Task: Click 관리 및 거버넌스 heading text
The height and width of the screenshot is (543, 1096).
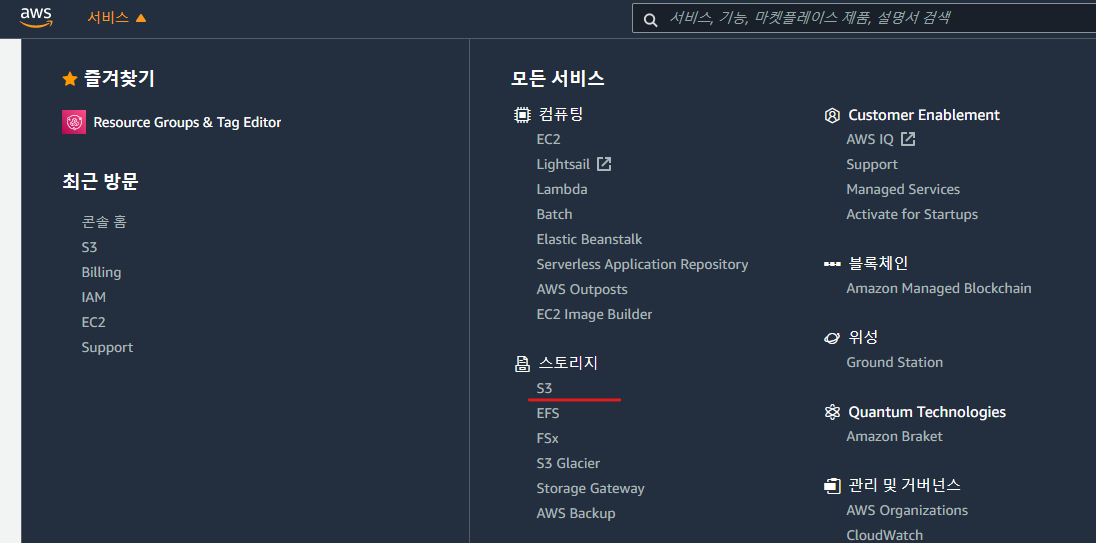Action: [904, 485]
